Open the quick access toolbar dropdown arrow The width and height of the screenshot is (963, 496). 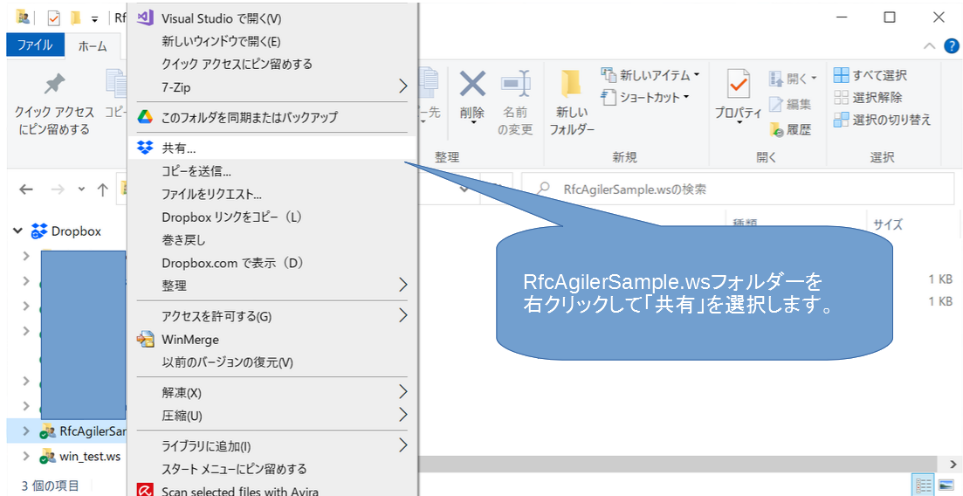tap(94, 19)
